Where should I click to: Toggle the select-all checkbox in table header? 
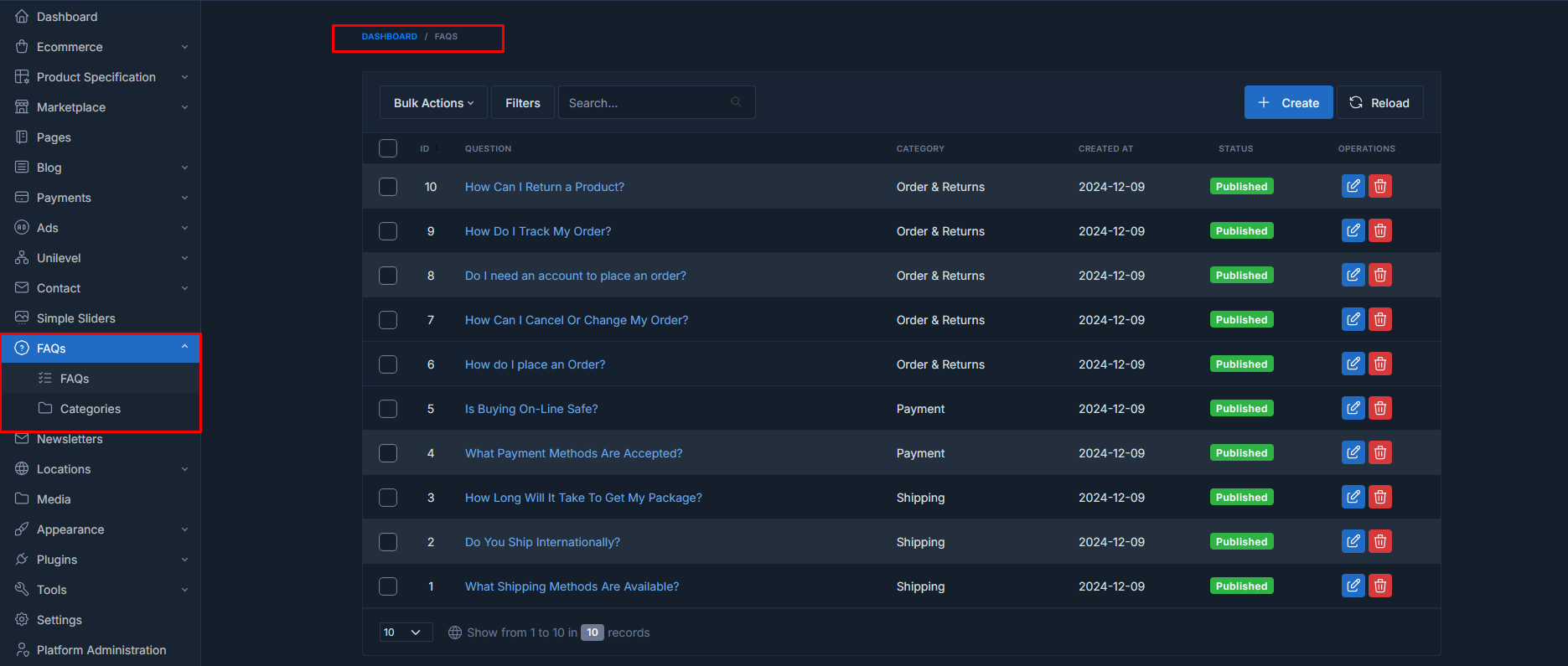[388, 148]
